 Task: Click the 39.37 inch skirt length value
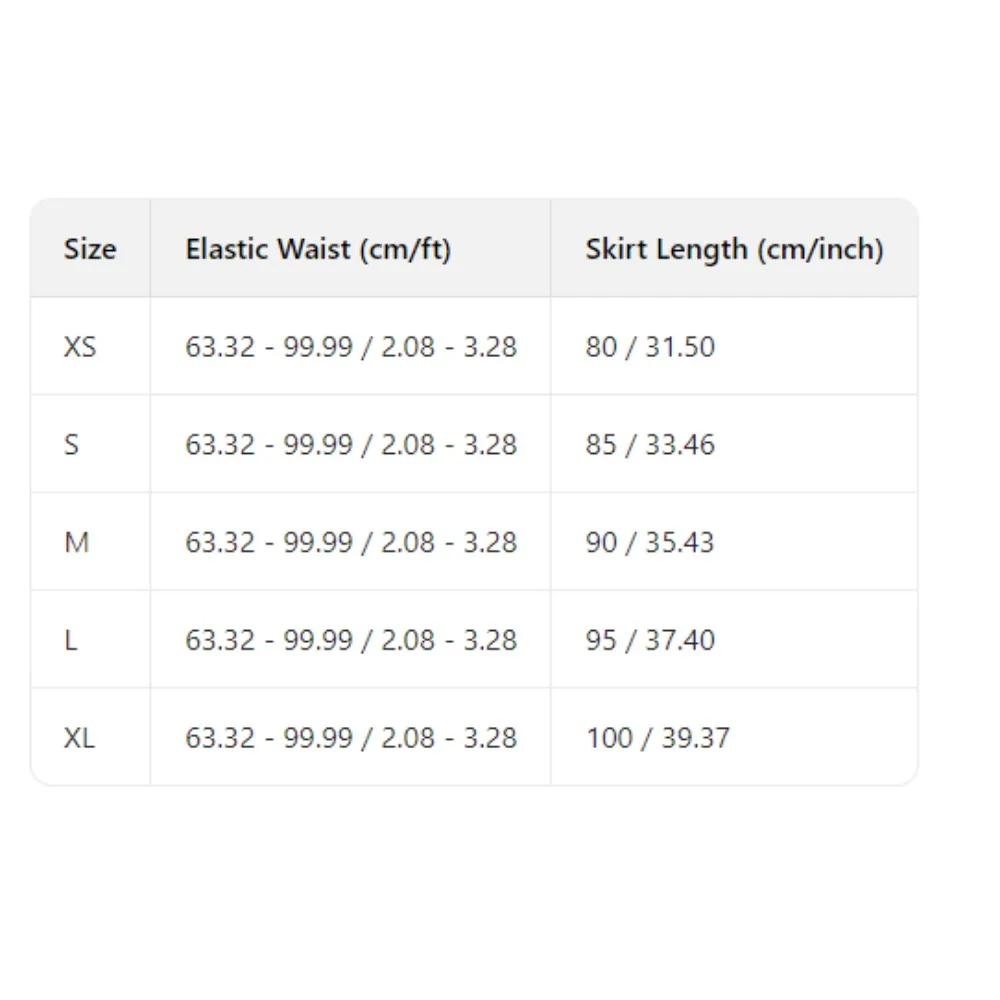click(x=694, y=738)
